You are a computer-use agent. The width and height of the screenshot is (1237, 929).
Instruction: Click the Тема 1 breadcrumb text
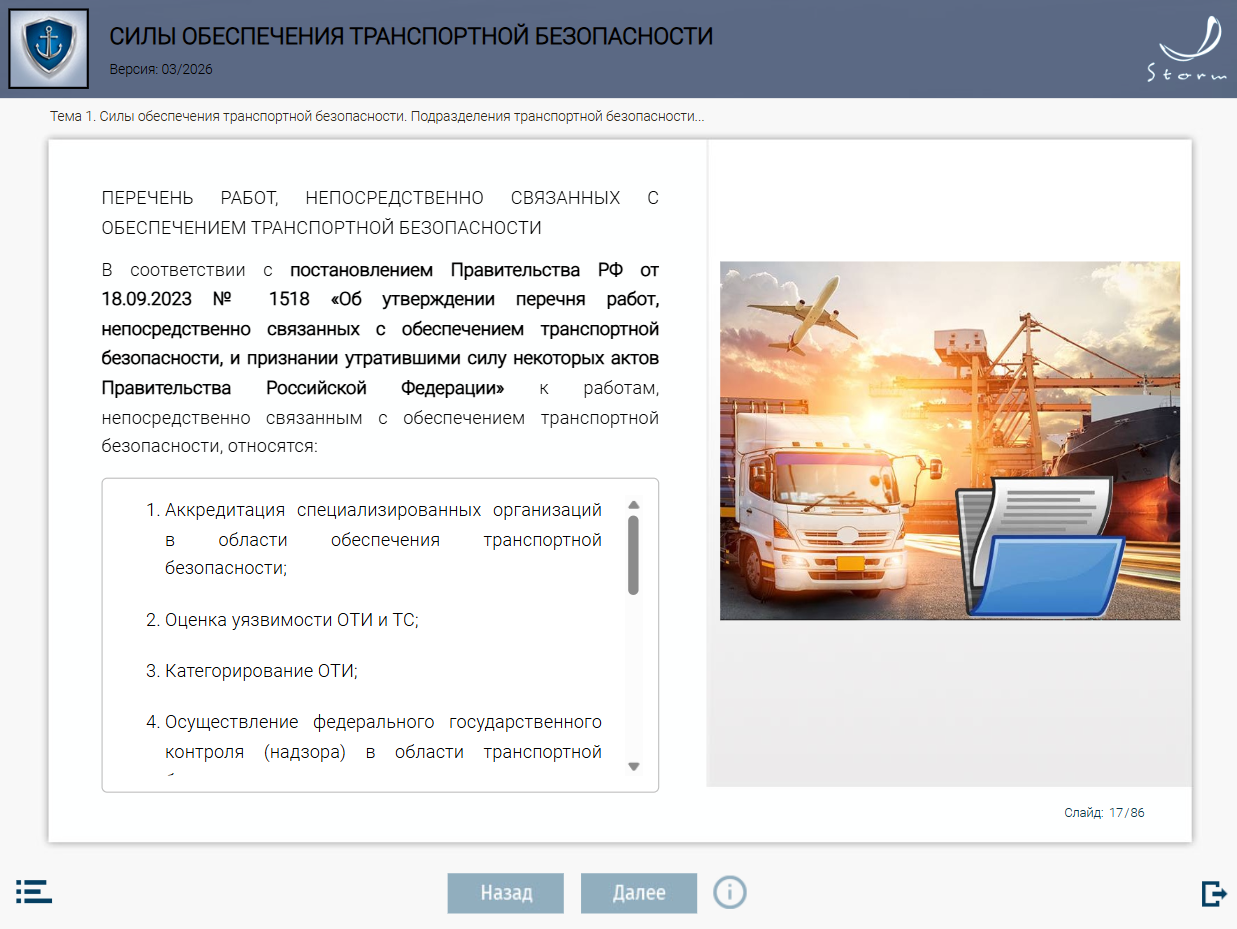[x=377, y=117]
